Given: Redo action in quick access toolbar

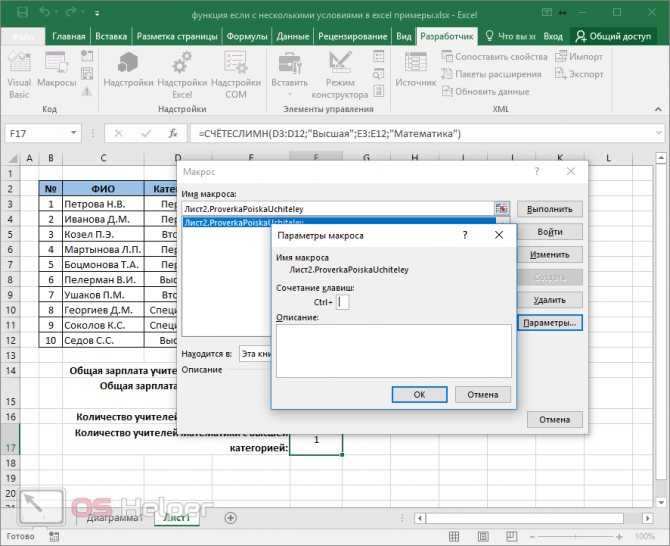Looking at the screenshot, I should click(x=70, y=12).
